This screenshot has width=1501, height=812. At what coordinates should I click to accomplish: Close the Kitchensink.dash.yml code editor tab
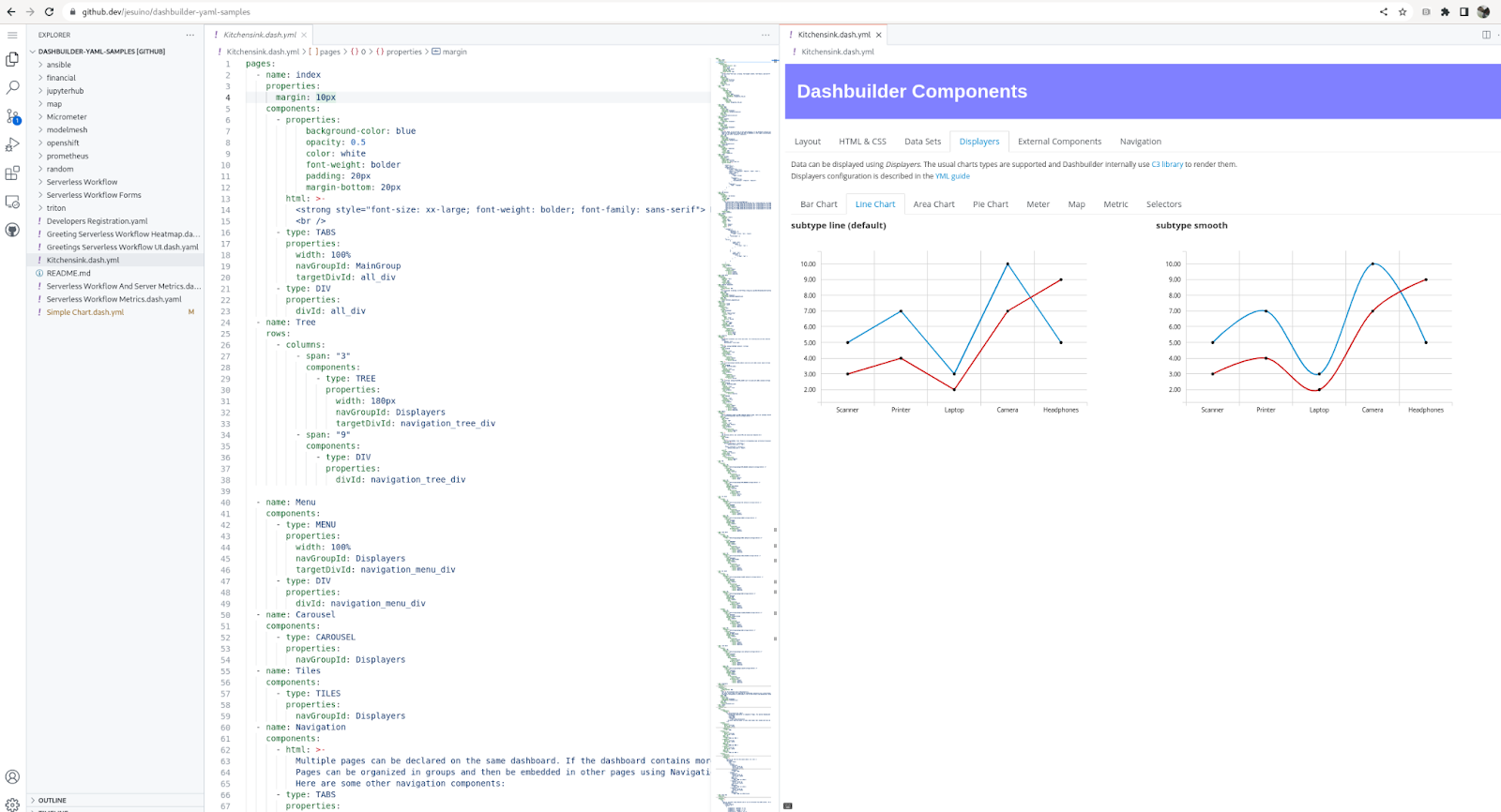click(x=304, y=35)
